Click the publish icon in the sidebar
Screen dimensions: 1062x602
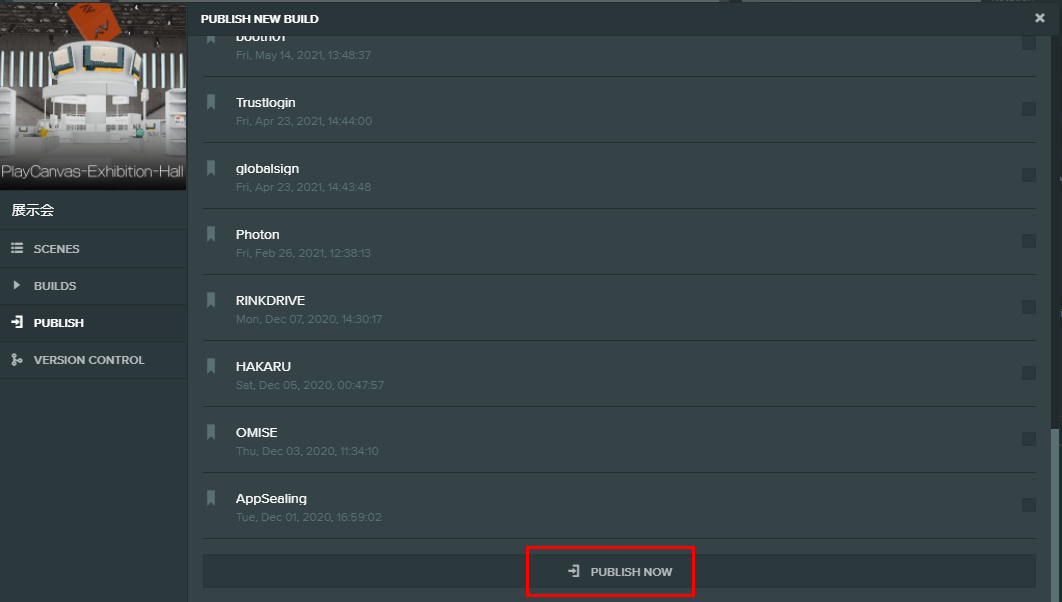tap(17, 322)
